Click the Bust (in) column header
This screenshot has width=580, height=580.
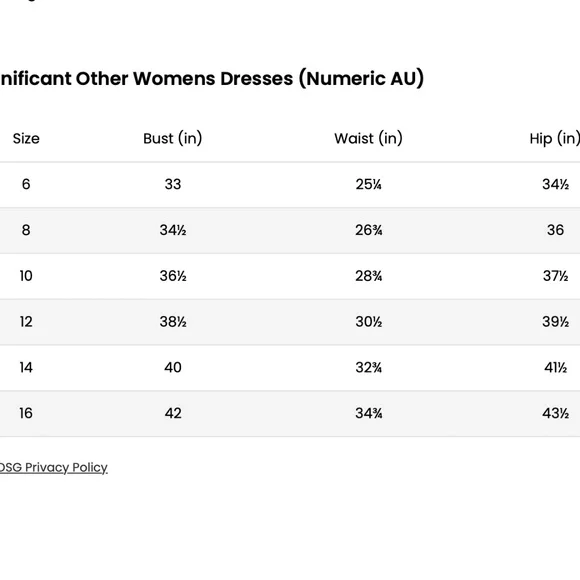[x=173, y=139]
